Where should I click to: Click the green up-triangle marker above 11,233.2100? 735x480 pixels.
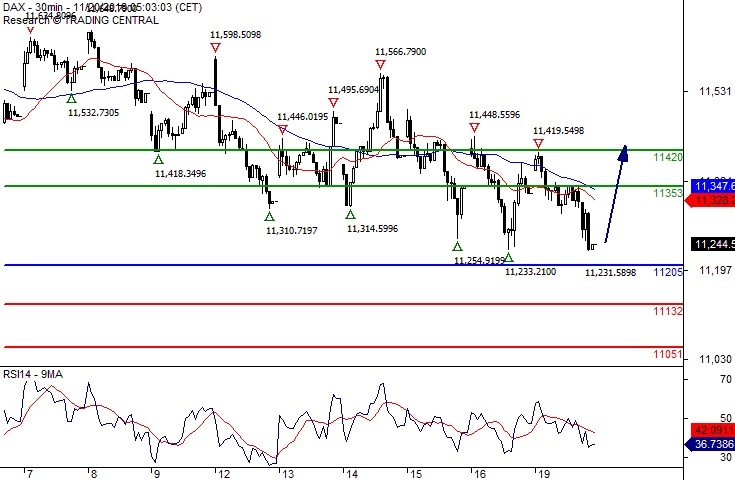pos(509,257)
